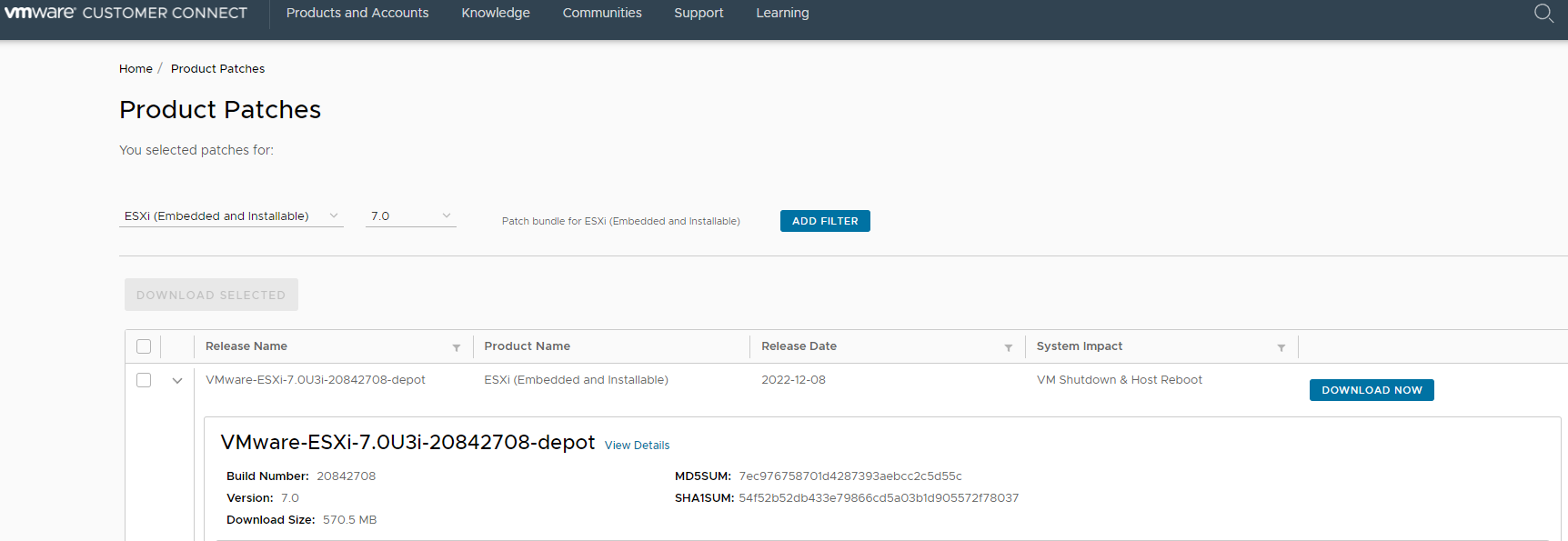Screen dimensions: 1568x541
Task: Open the Support menu
Action: [x=699, y=13]
